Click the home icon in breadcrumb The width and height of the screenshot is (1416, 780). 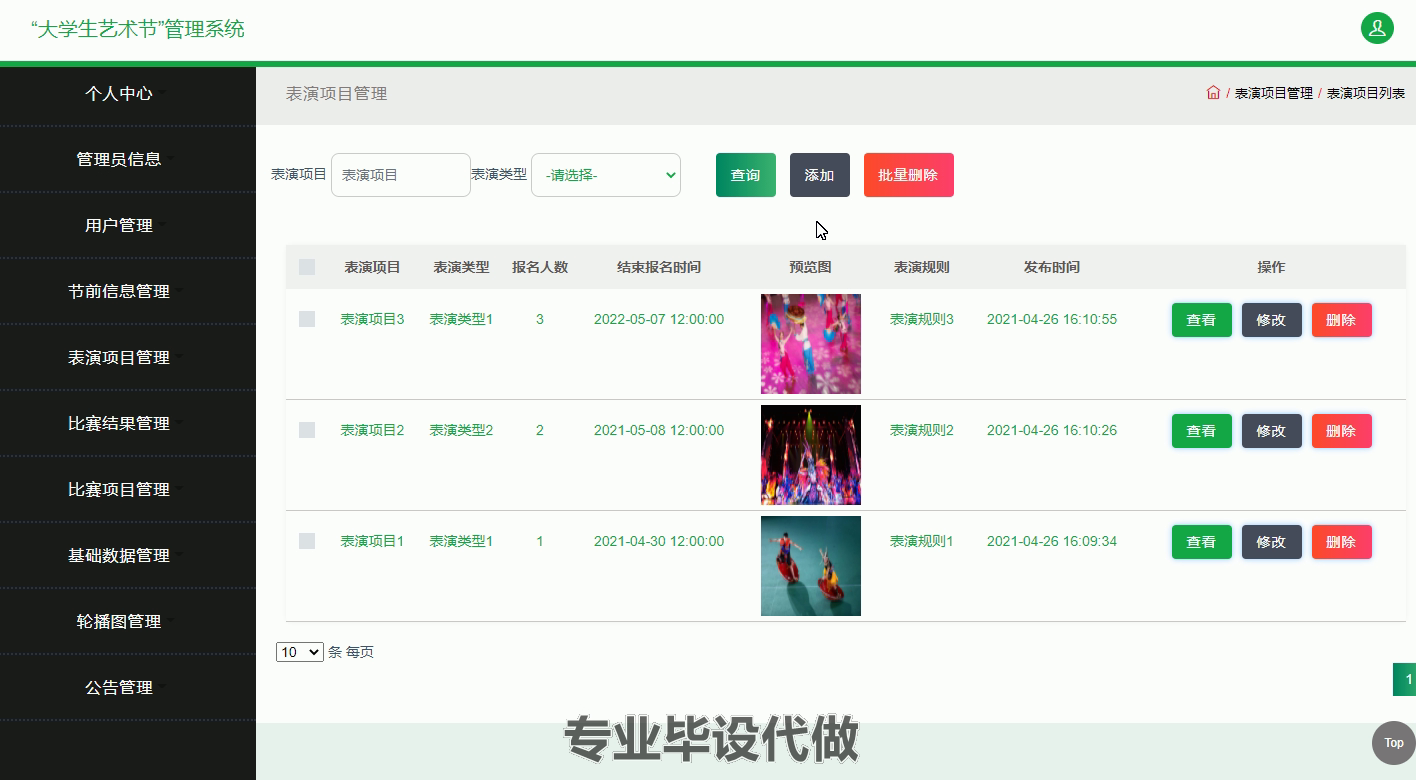pos(1213,93)
